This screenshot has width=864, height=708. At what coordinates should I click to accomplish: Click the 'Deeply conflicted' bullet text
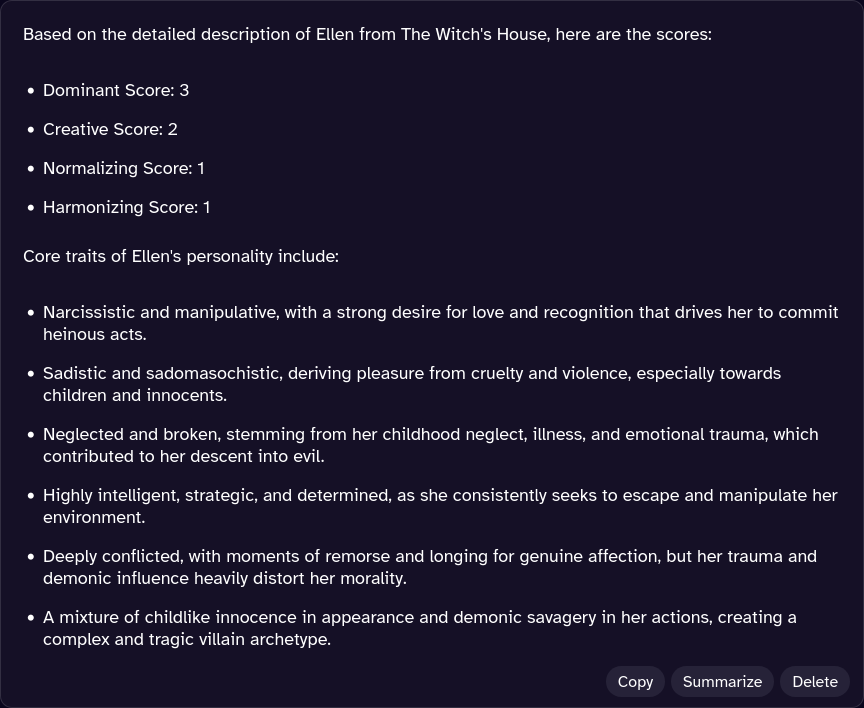(430, 568)
